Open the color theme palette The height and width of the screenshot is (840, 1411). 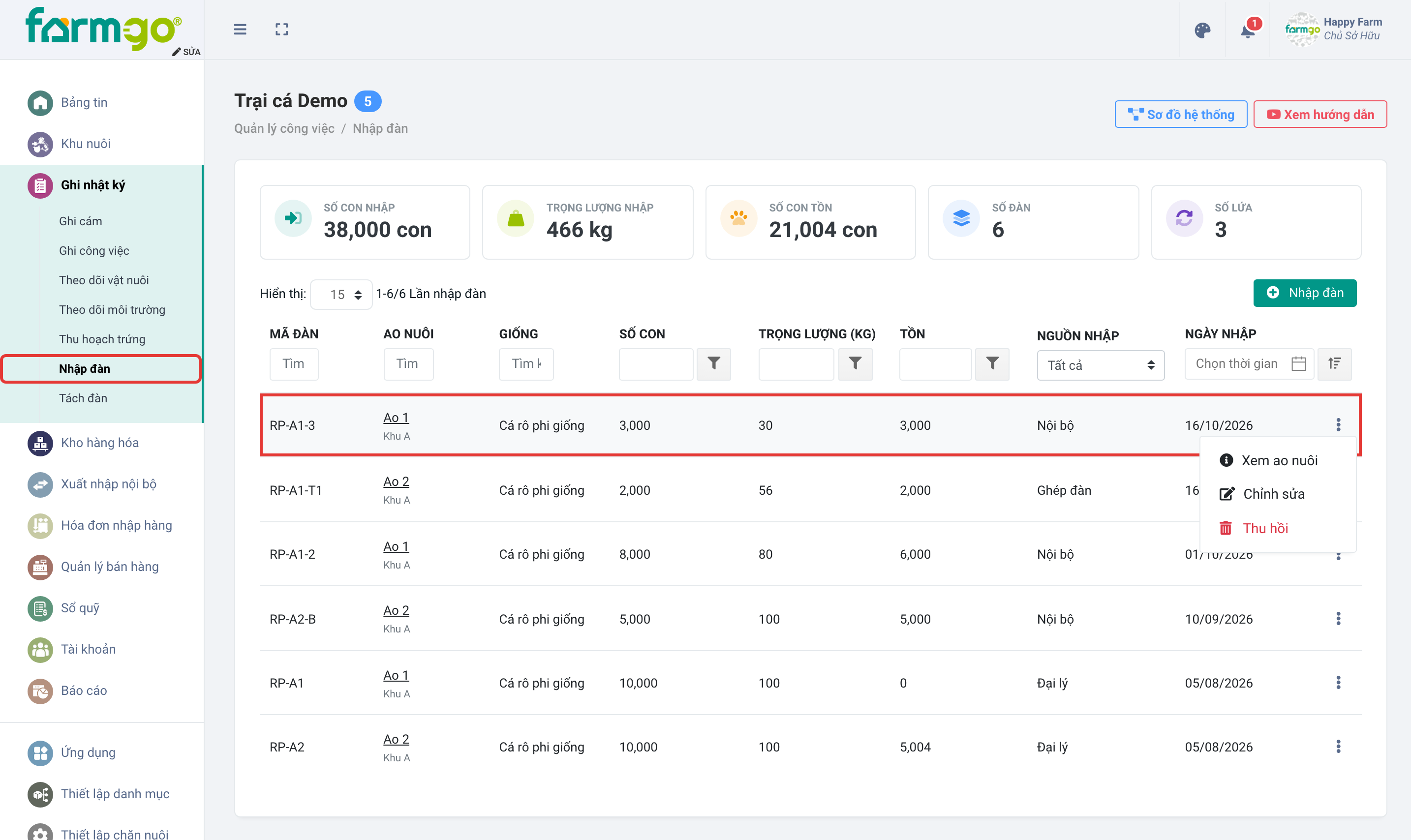coord(1202,30)
